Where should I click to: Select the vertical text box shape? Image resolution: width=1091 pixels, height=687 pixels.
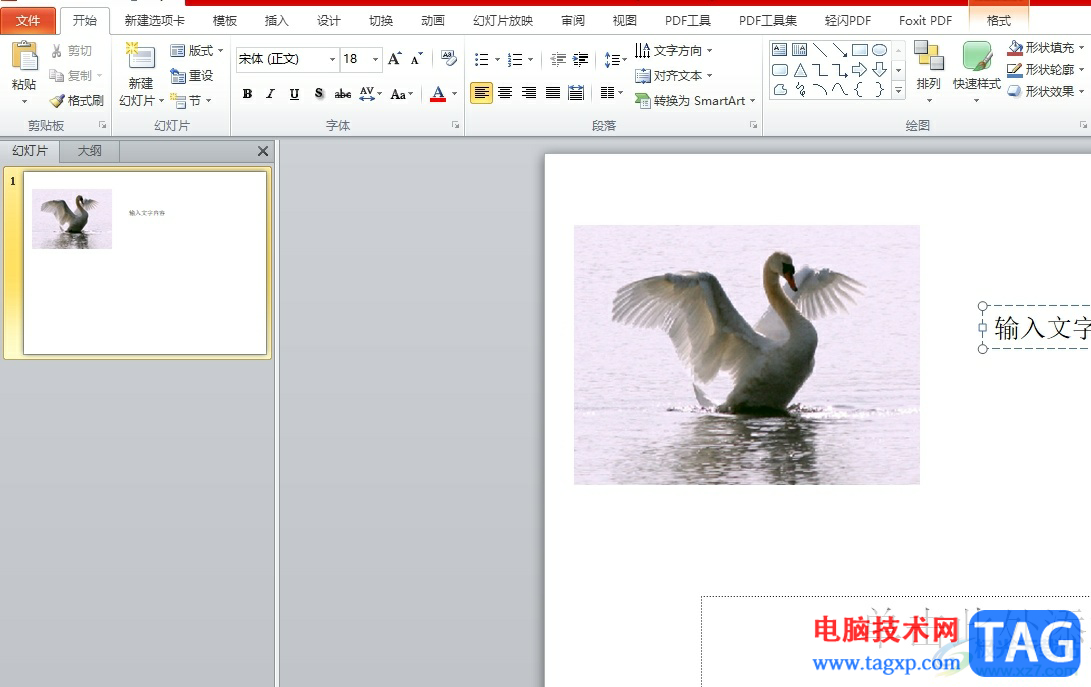click(x=799, y=50)
